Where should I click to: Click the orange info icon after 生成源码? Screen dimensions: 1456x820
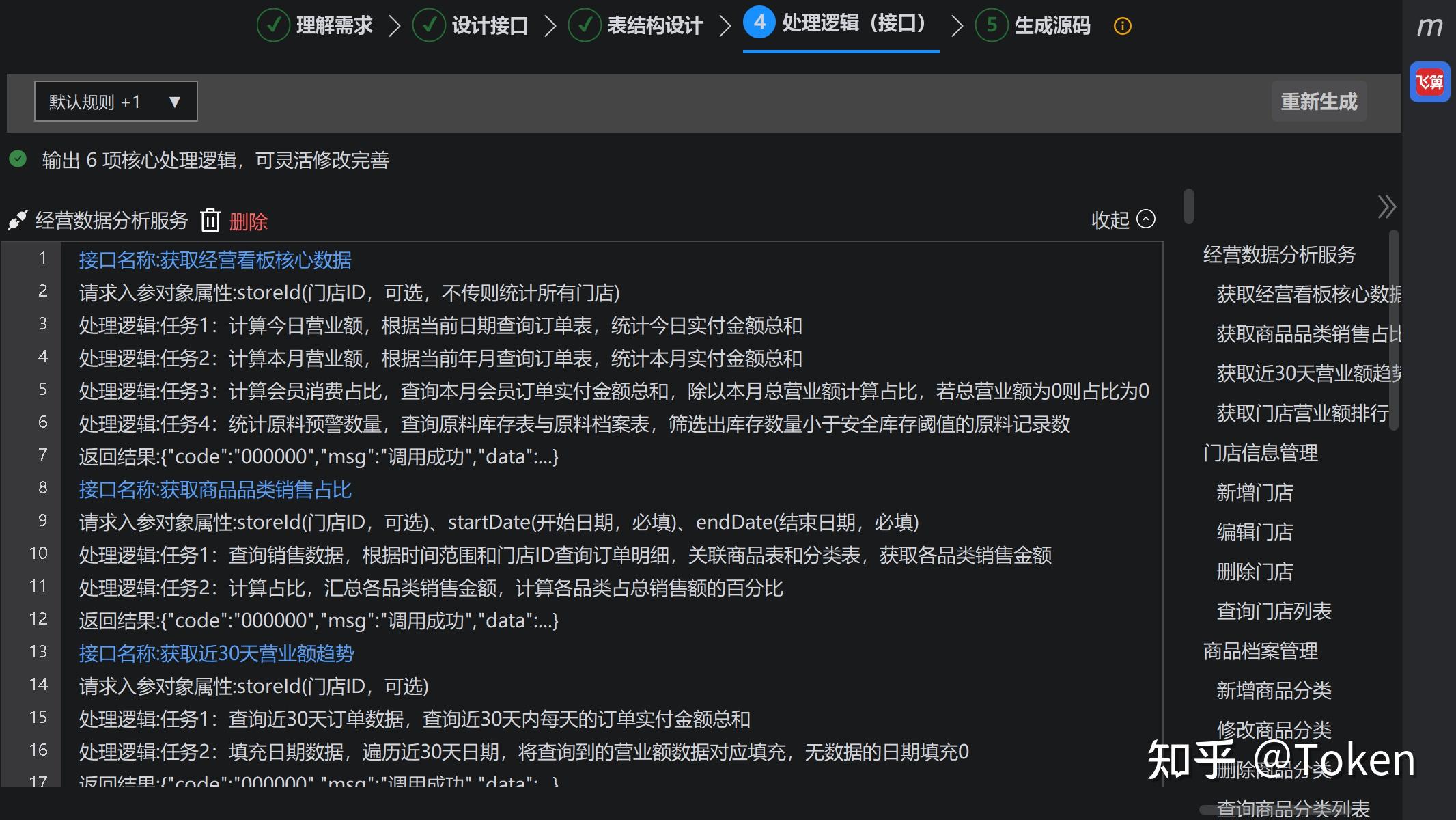pyautogui.click(x=1122, y=26)
